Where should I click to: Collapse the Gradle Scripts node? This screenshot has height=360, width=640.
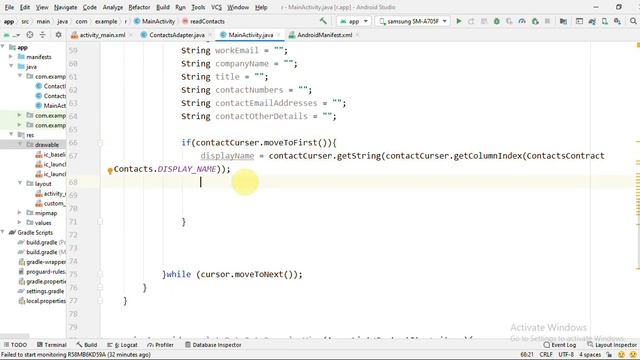click(x=3, y=232)
